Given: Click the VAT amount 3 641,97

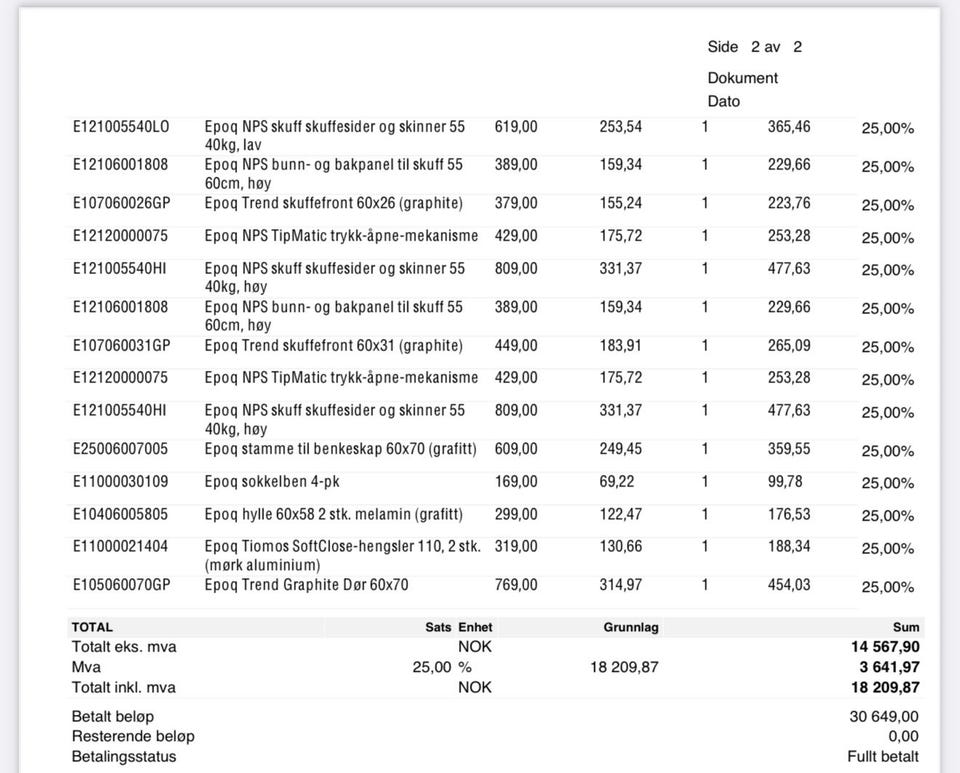Looking at the screenshot, I should (889, 667).
